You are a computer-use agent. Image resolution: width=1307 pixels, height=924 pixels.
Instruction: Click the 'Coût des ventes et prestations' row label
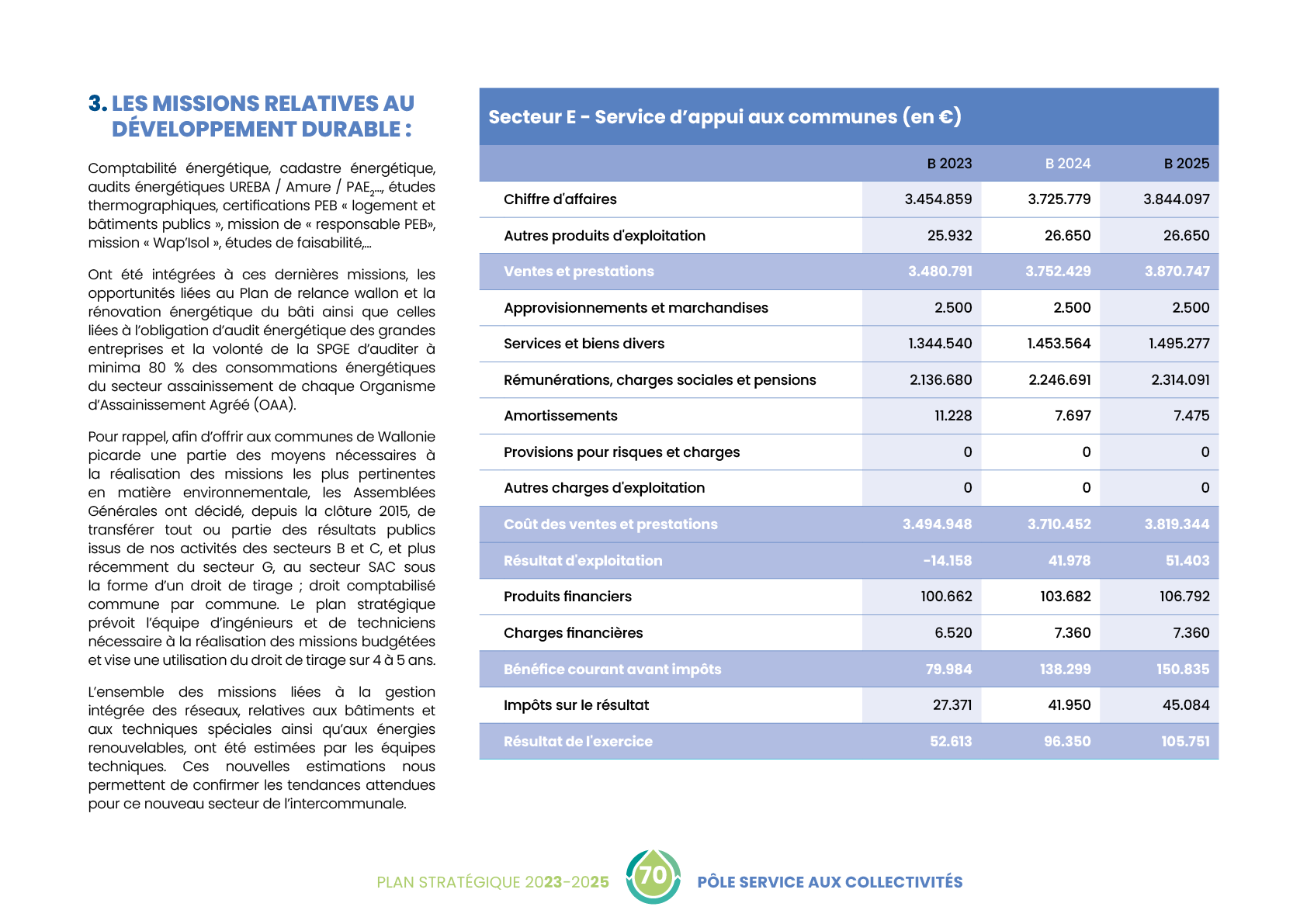tap(610, 524)
